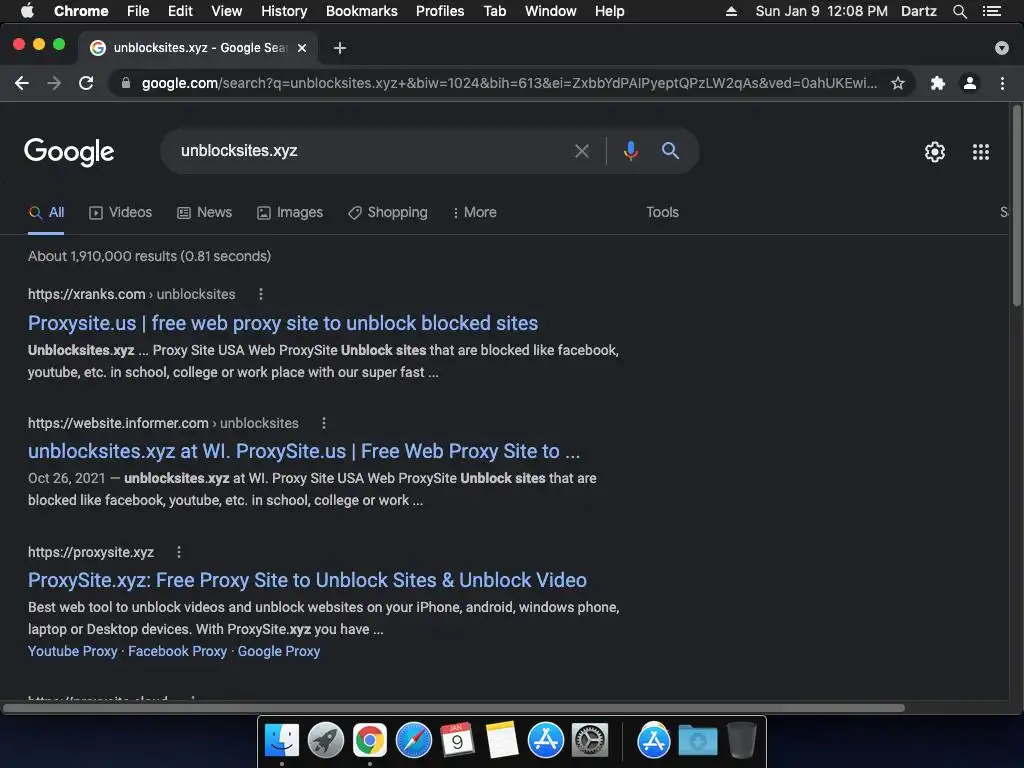The image size is (1024, 768).
Task: Open the blue App Store dock icon
Action: click(x=545, y=741)
